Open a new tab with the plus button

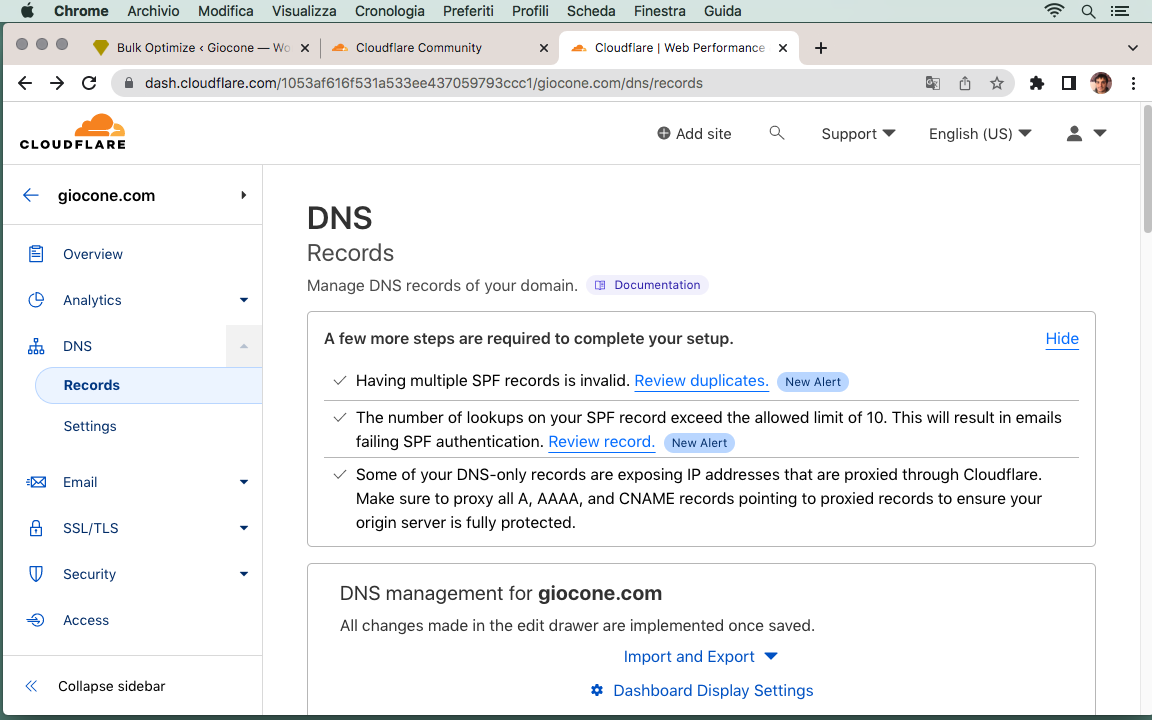(821, 48)
